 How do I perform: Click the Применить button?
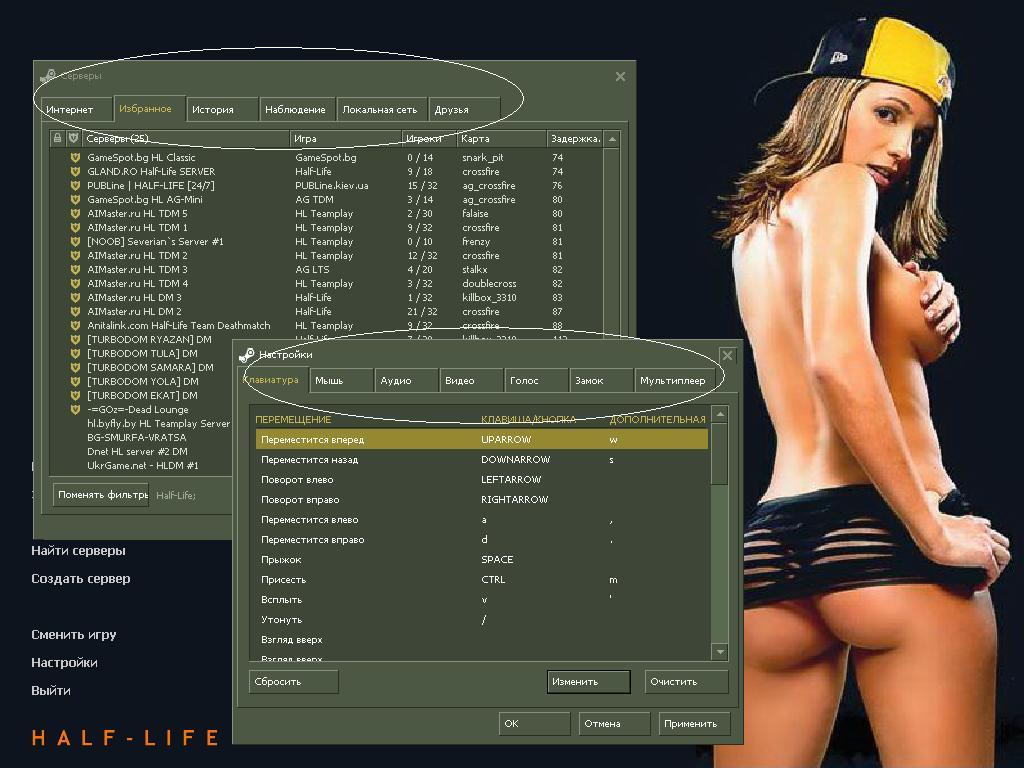(694, 723)
